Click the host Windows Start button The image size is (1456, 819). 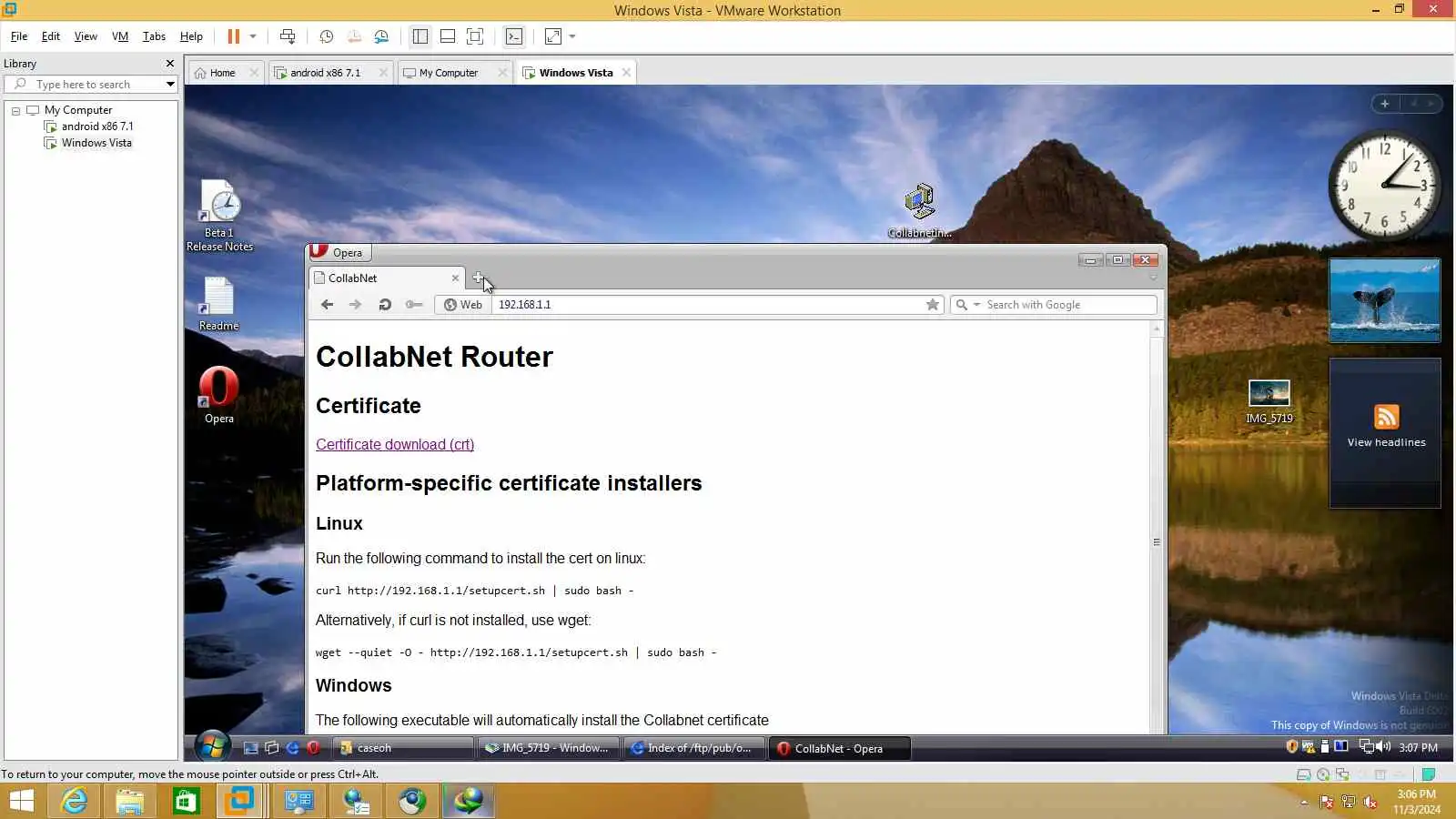[21, 802]
